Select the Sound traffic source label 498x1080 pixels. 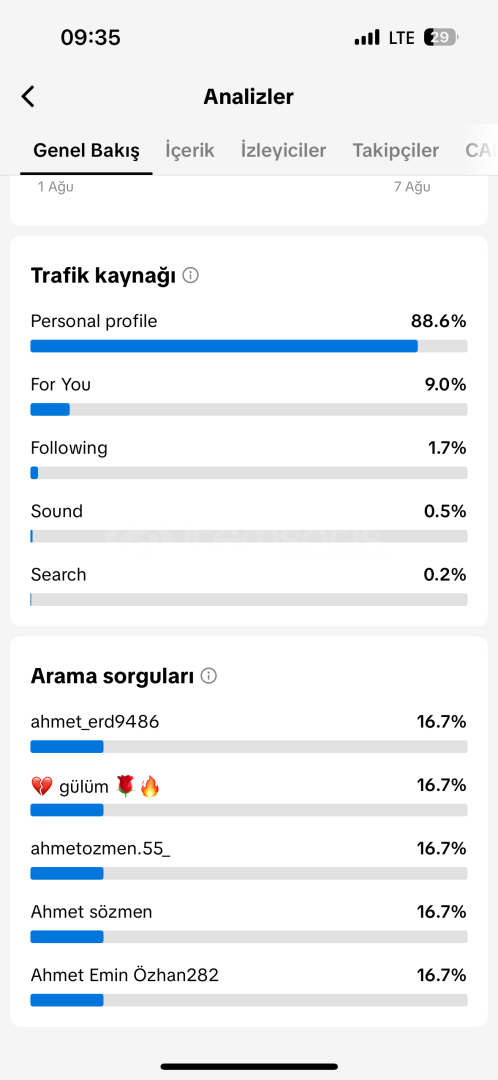[56, 512]
